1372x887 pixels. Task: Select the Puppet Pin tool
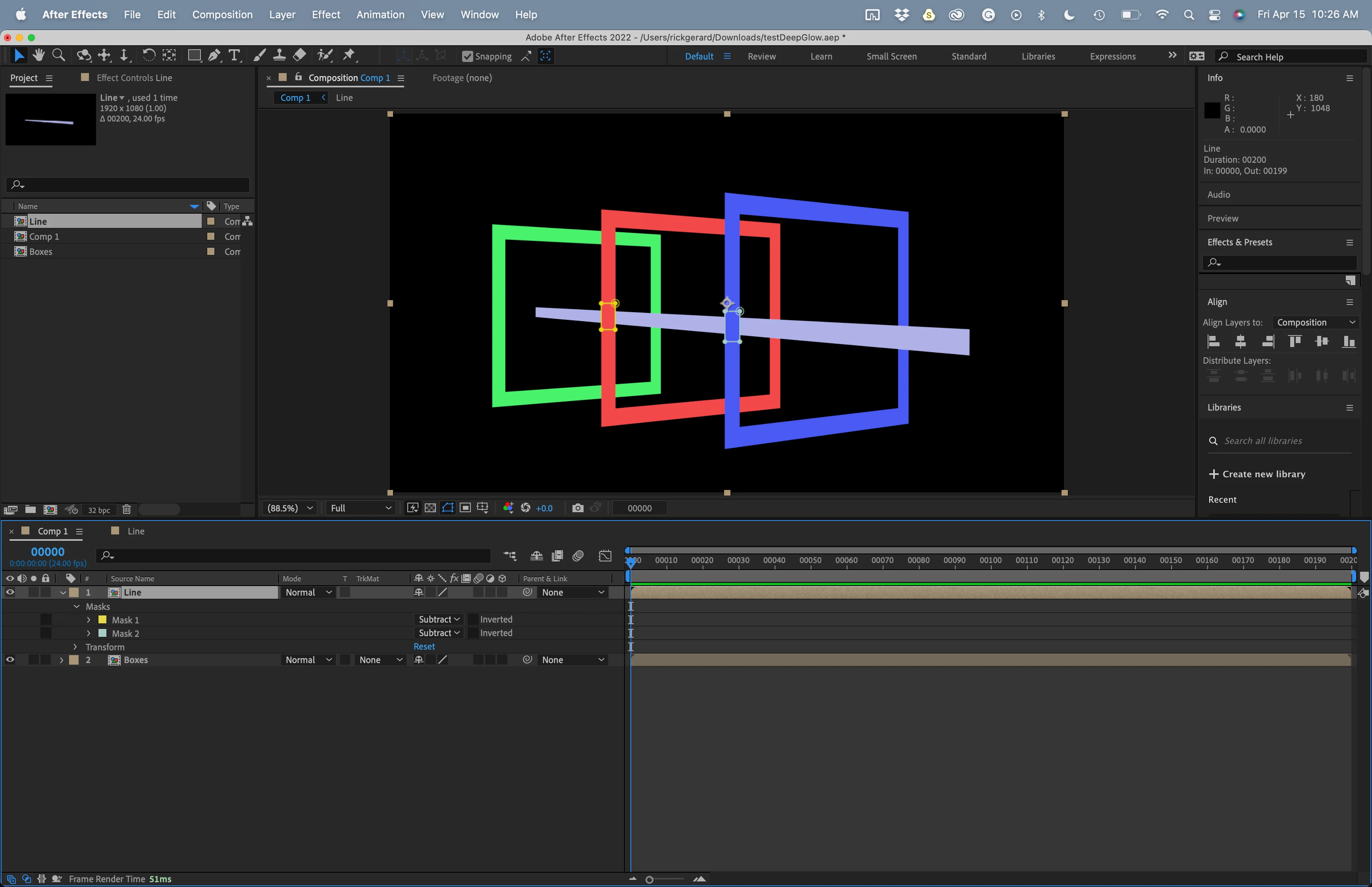click(349, 55)
